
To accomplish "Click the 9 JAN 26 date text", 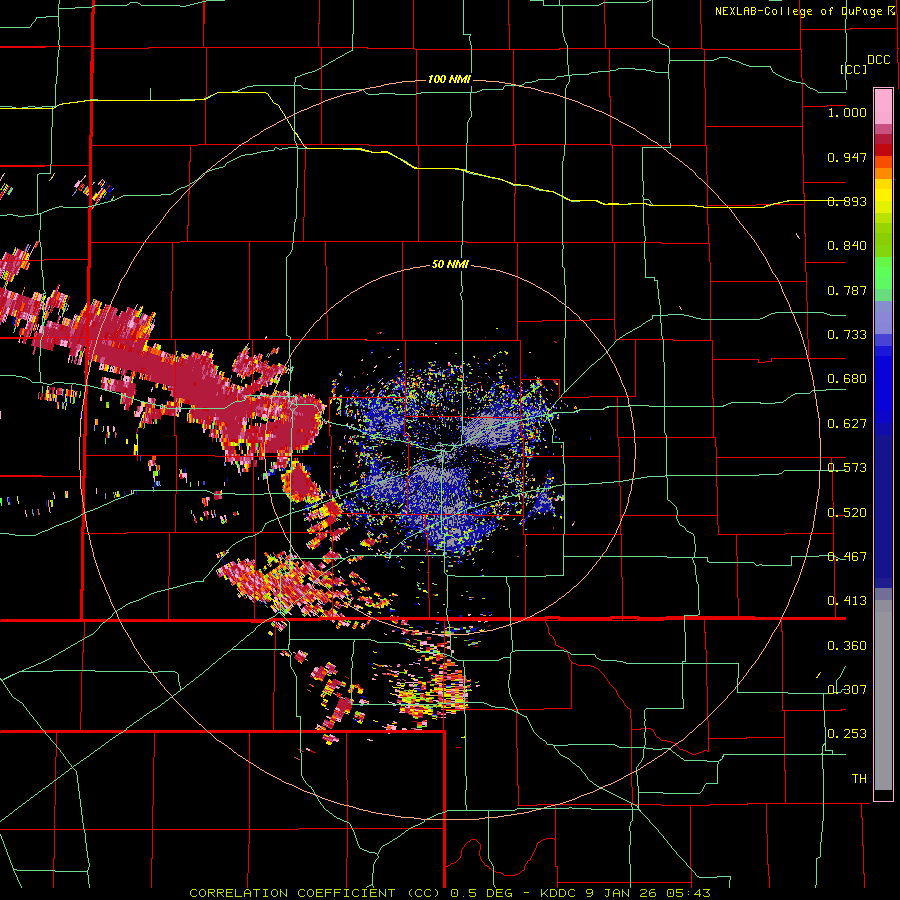I will point(621,893).
